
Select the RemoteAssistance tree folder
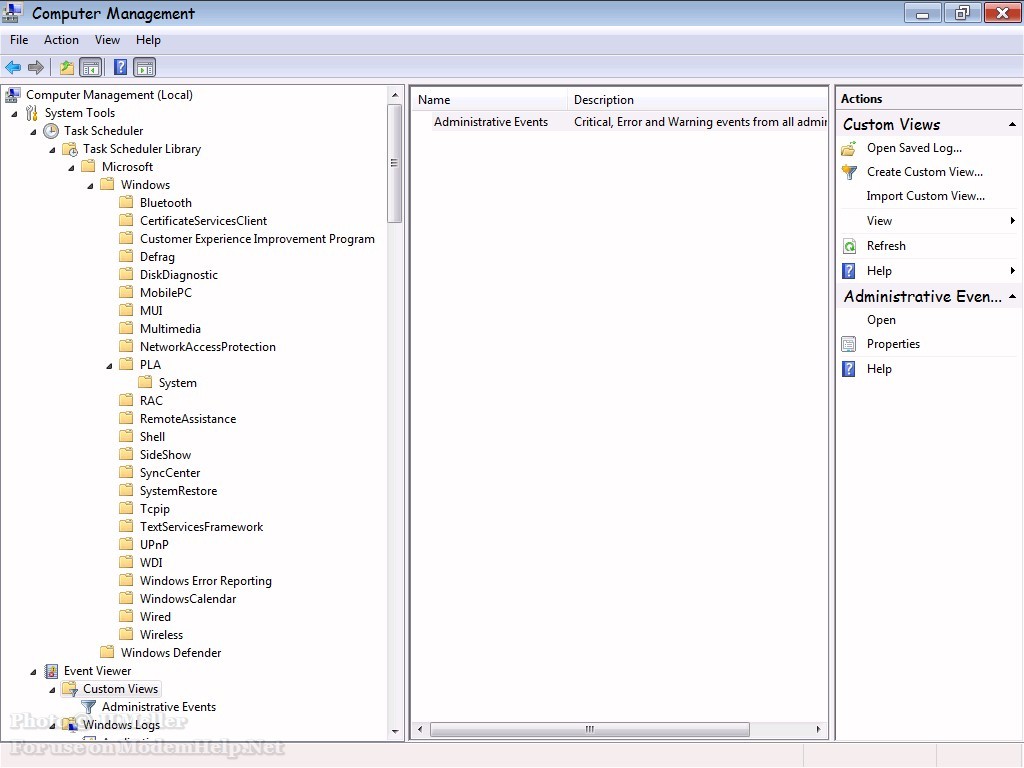tap(188, 419)
